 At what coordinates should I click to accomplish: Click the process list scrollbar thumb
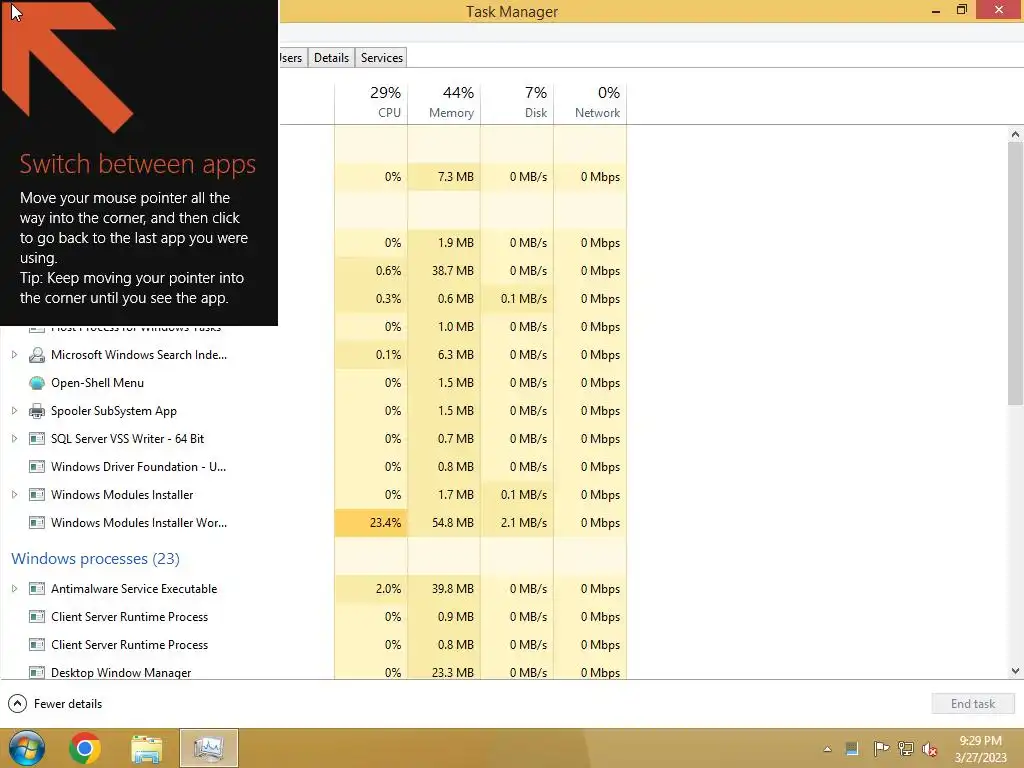[x=1015, y=274]
